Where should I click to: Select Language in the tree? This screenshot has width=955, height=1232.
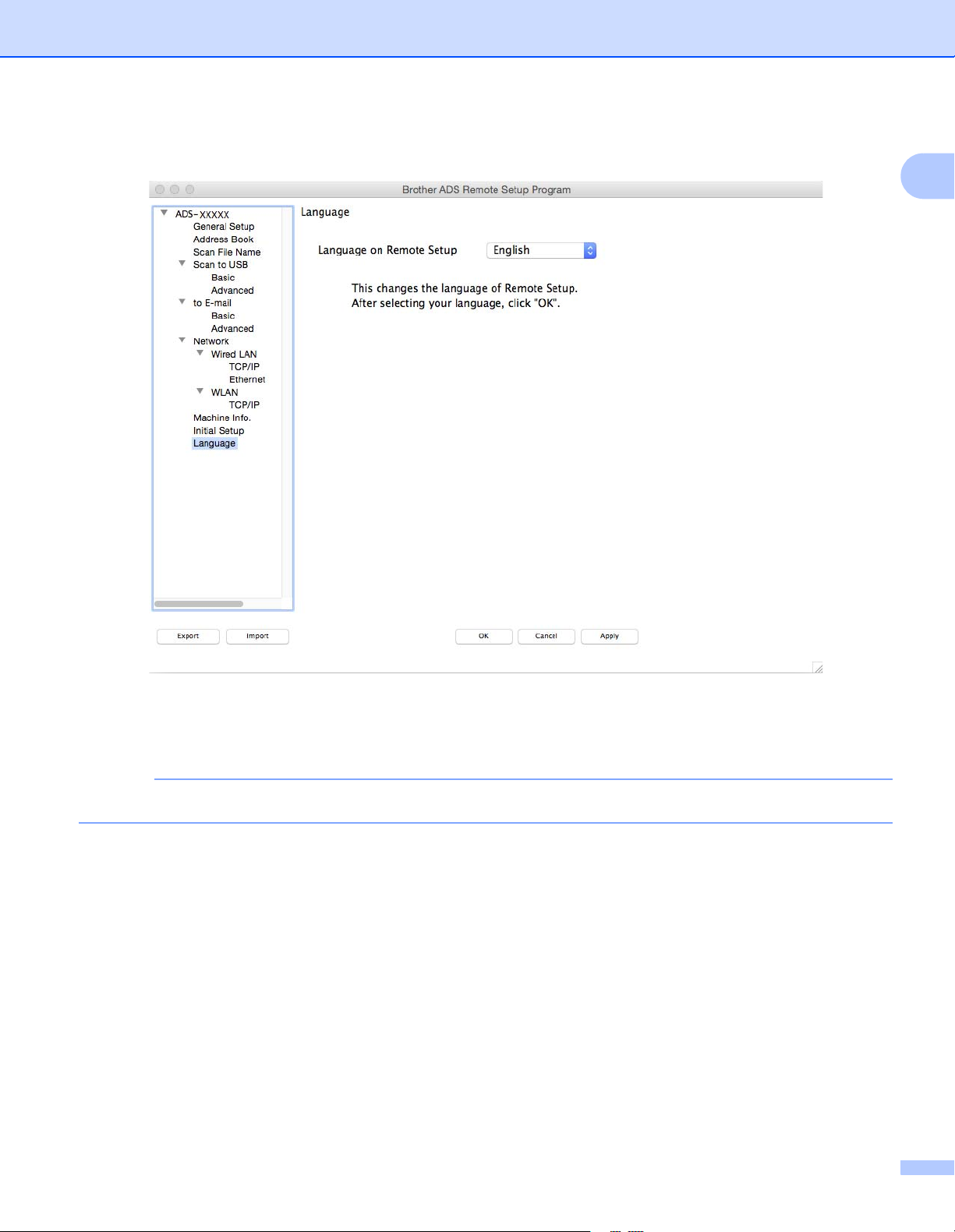[x=214, y=443]
